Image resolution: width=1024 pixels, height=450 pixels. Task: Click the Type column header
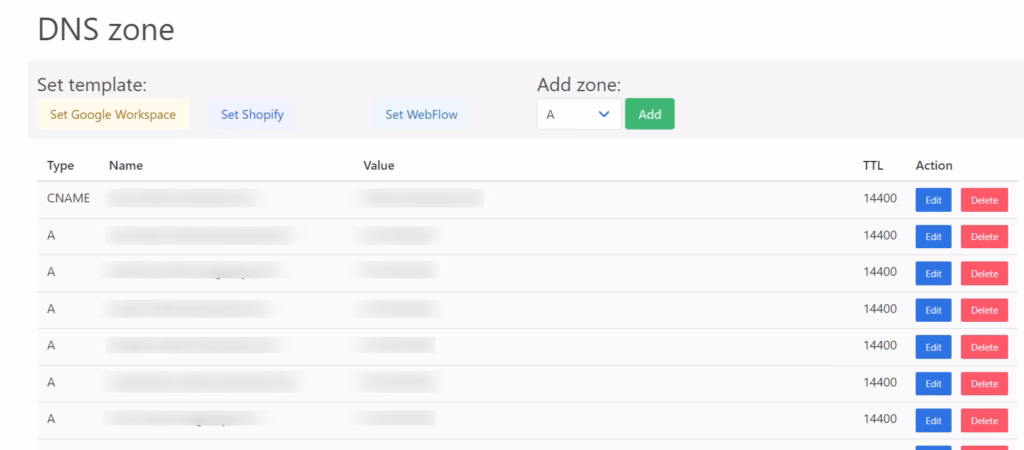[60, 166]
